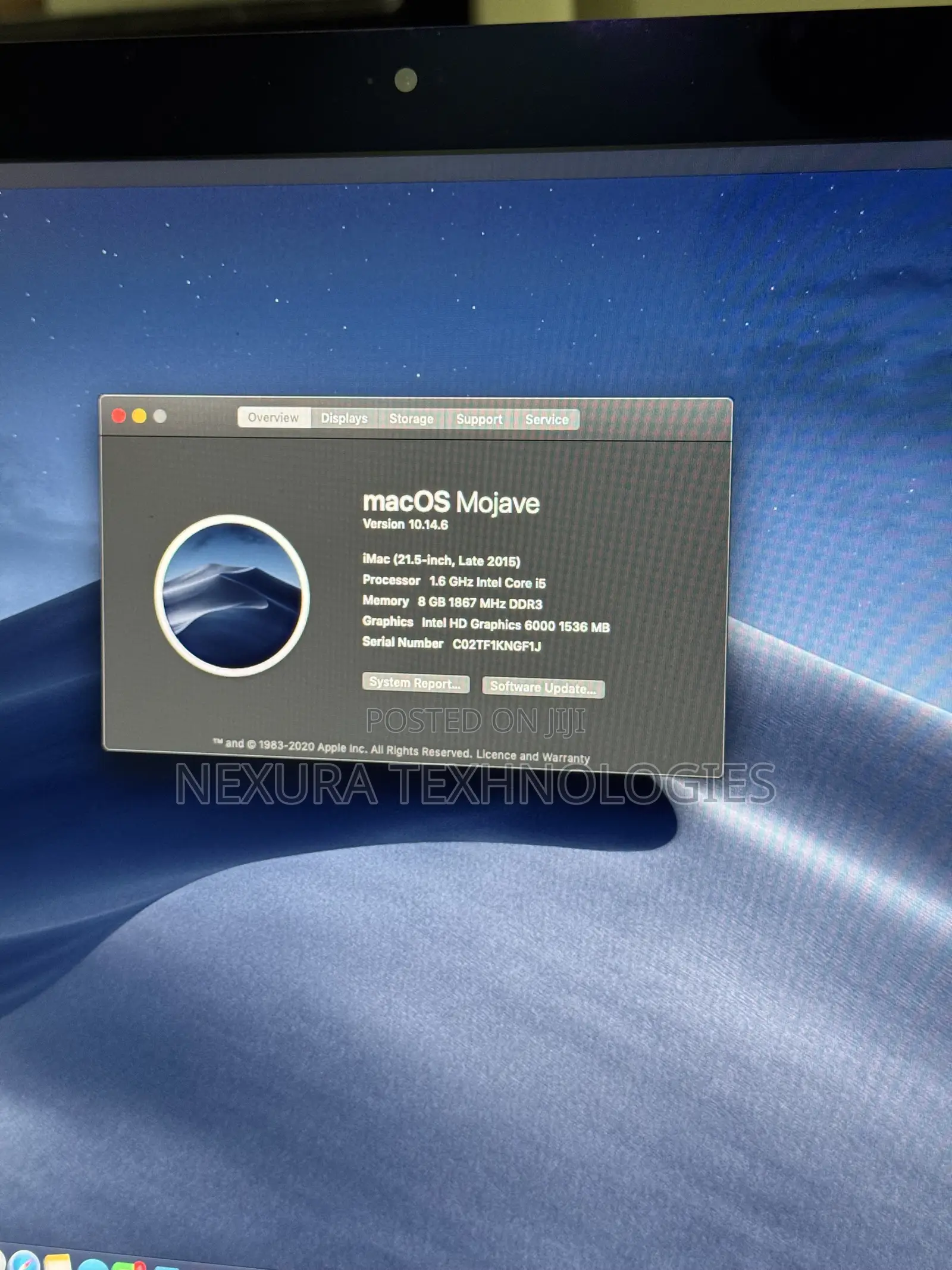
Task: Click Intel HD Graphics 6000 1536 MB text
Action: tap(515, 625)
